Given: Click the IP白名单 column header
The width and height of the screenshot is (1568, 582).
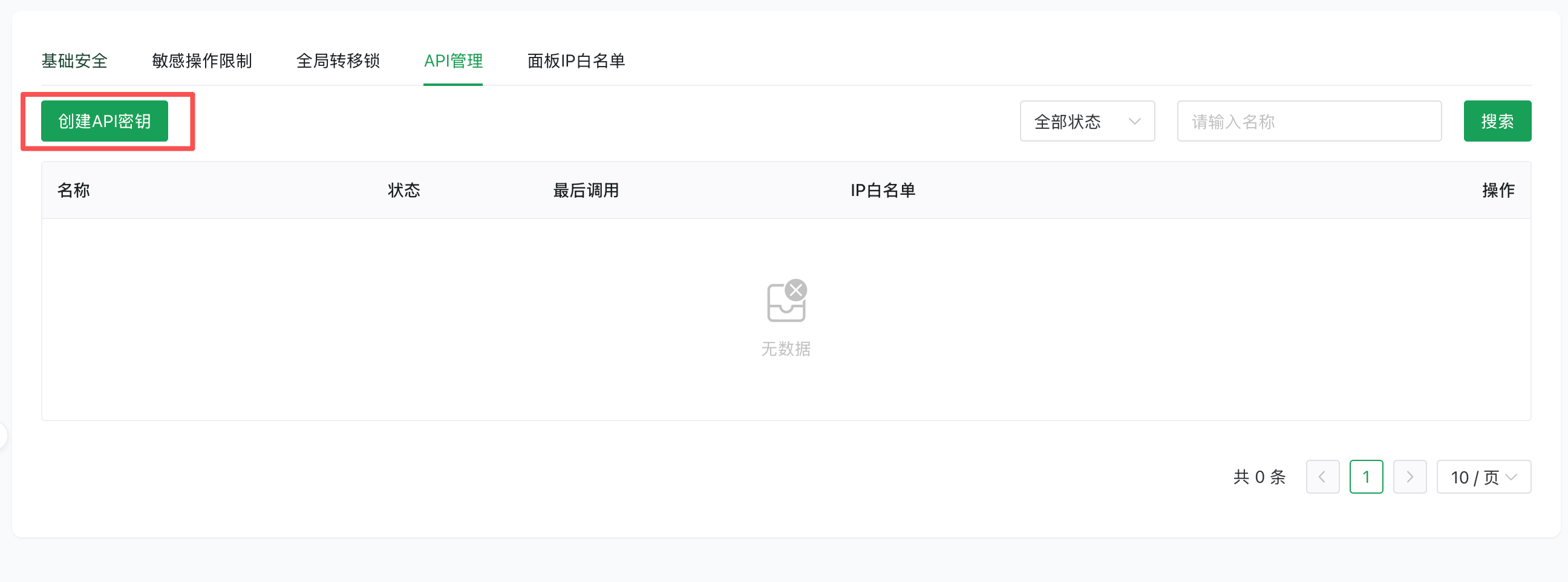Looking at the screenshot, I should [x=883, y=191].
